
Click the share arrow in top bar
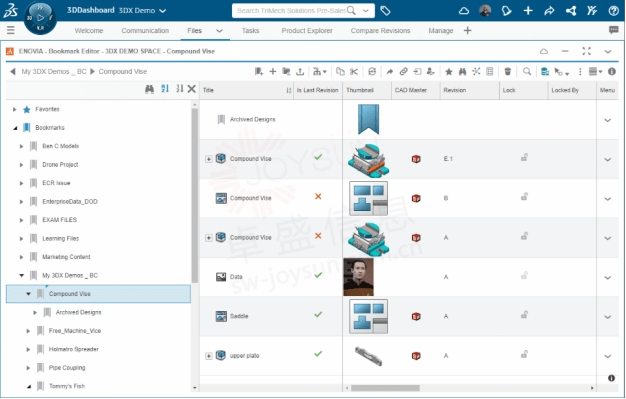pyautogui.click(x=549, y=11)
